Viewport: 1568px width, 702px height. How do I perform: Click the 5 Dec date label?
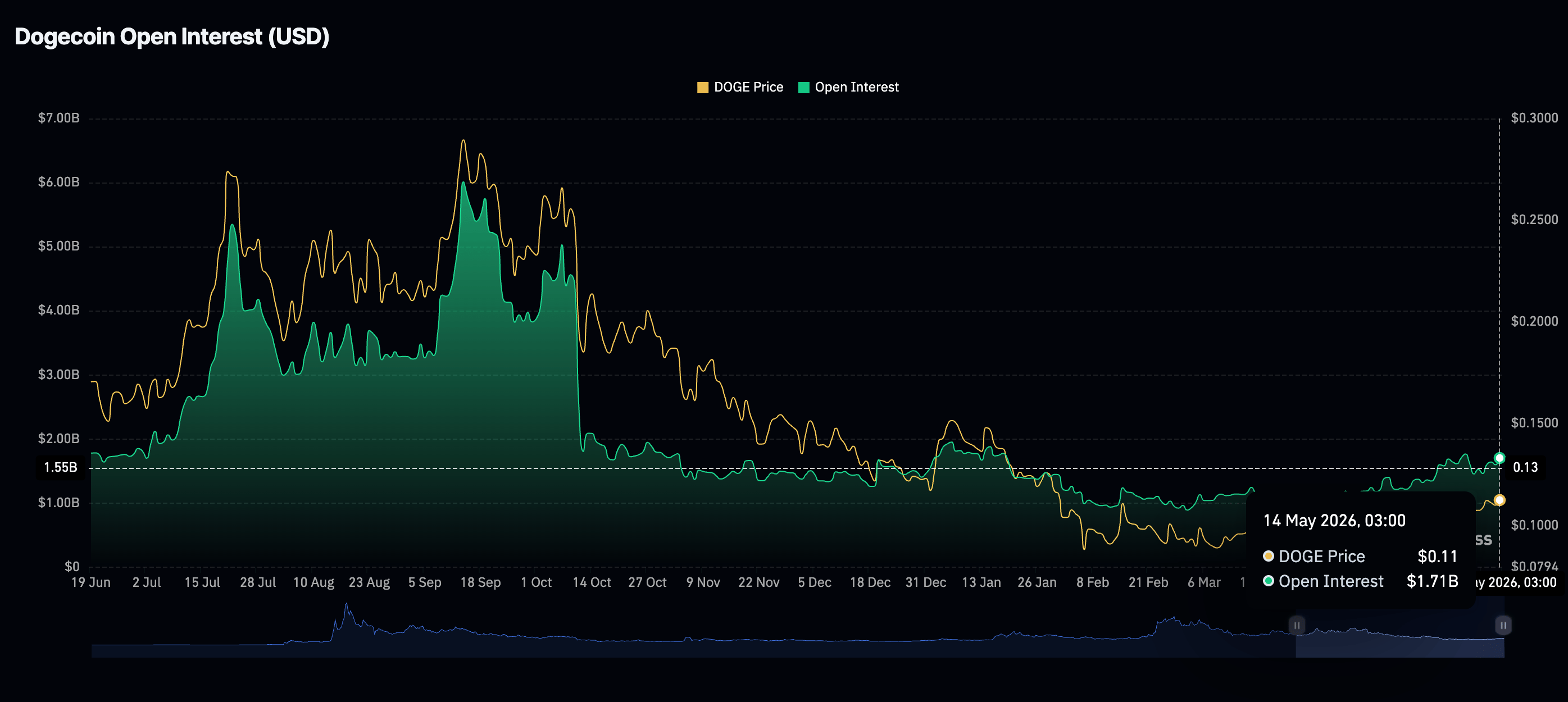click(815, 582)
